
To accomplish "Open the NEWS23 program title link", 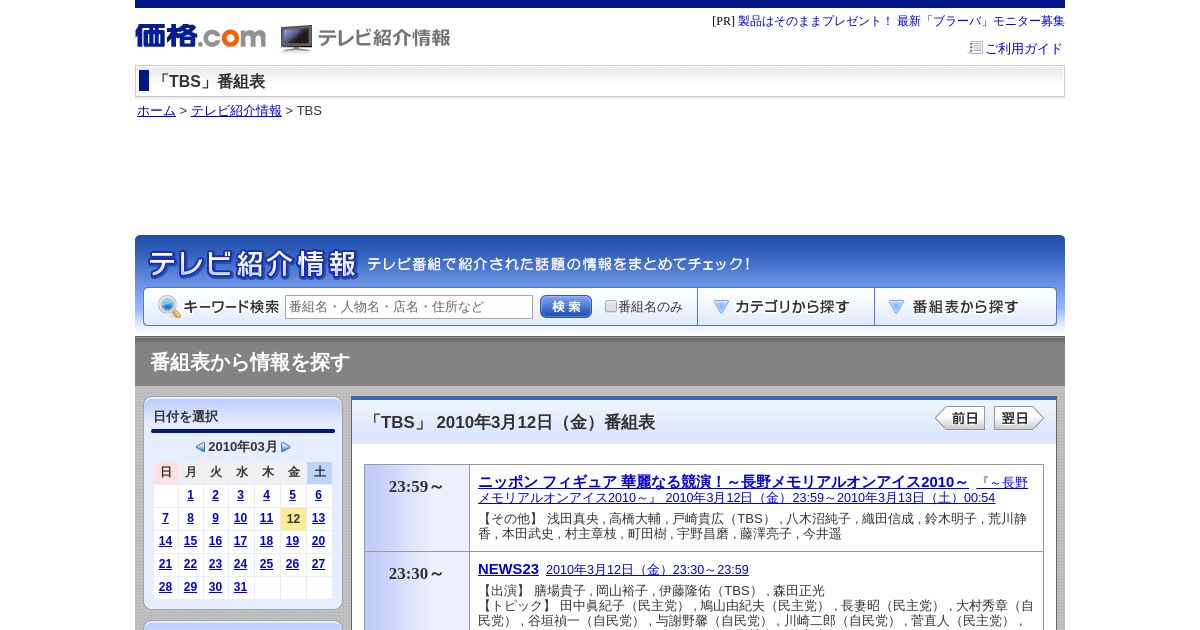I will (508, 569).
